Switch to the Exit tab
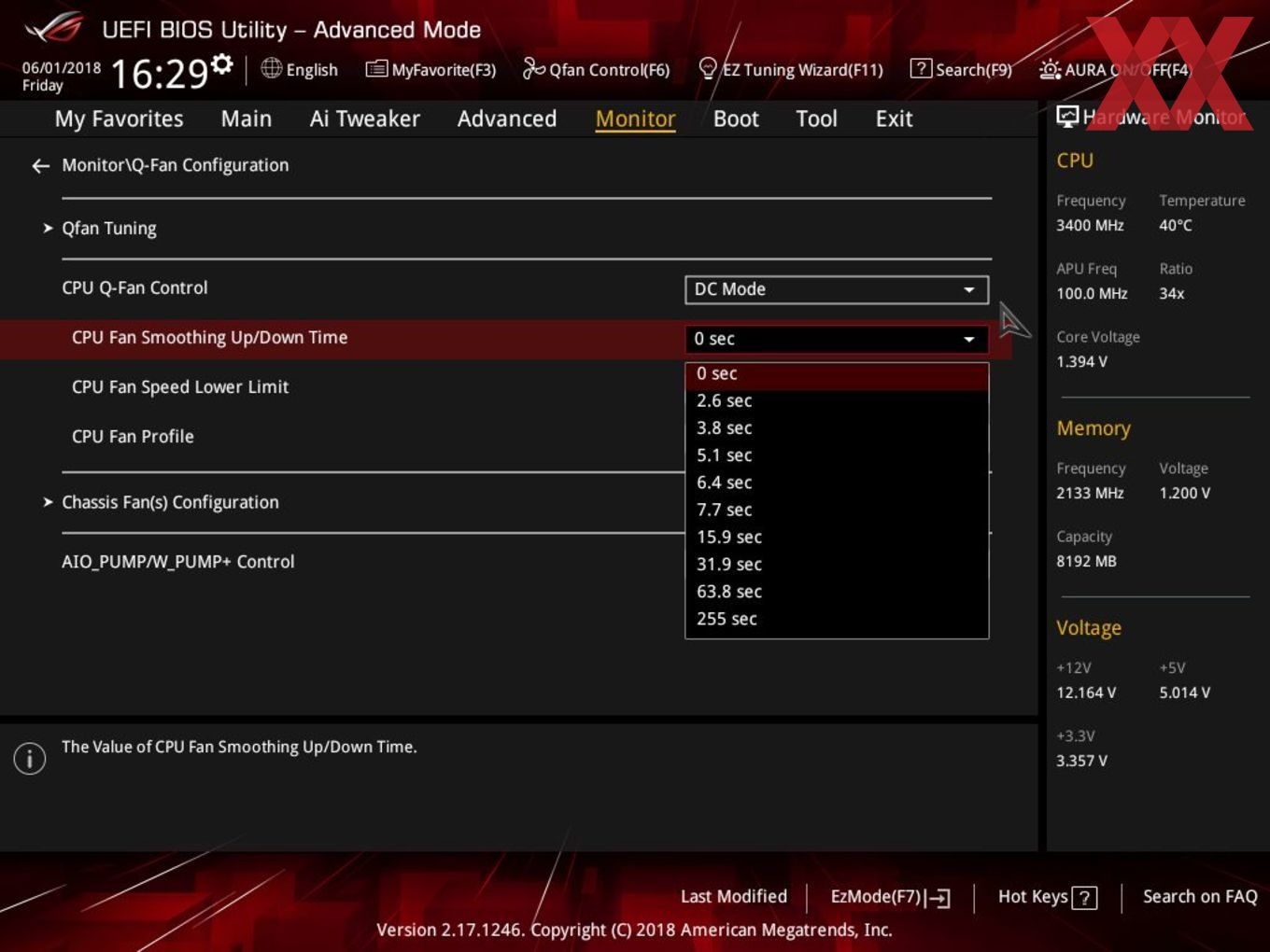1270x952 pixels. (x=894, y=119)
